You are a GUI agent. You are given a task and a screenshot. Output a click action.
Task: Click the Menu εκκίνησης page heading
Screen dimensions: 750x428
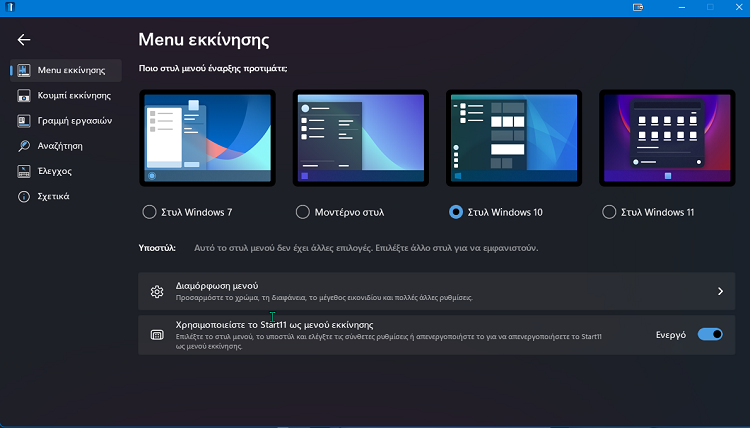click(204, 40)
